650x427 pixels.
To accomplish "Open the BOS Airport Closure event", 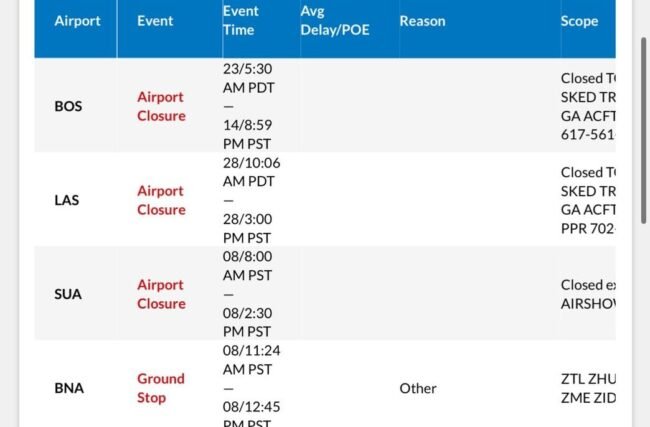I will pyautogui.click(x=161, y=106).
